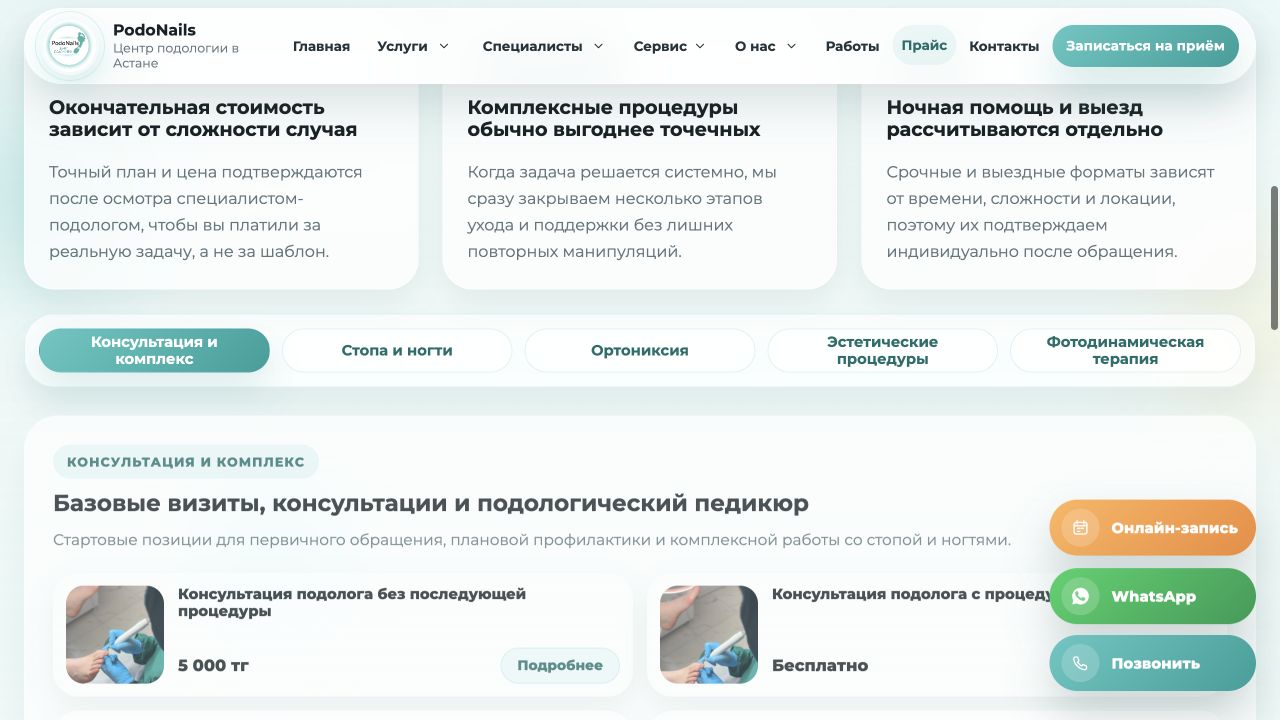Switch to the Ортониксия tab
This screenshot has height=720, width=1280.
[x=640, y=350]
